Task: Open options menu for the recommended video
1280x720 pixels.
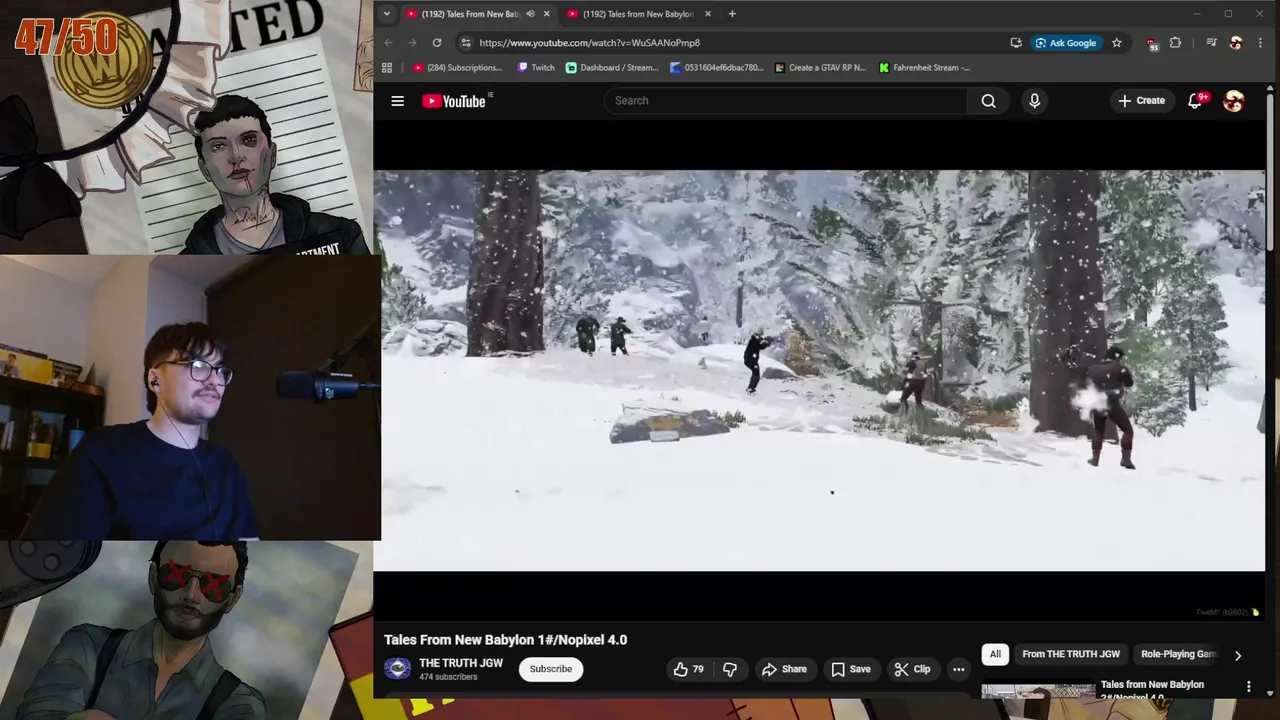Action: tap(1248, 687)
